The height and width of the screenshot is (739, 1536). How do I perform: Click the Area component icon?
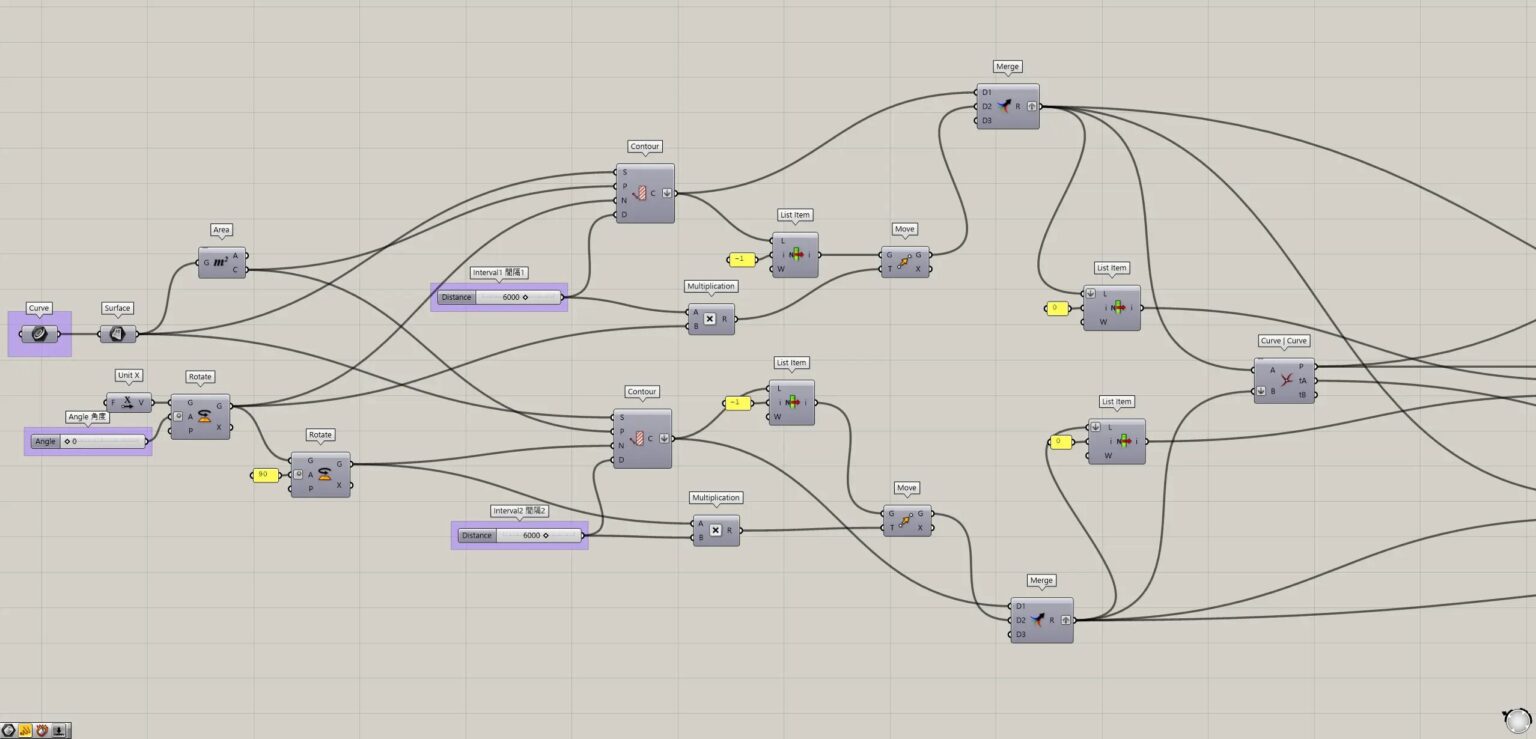pos(220,260)
